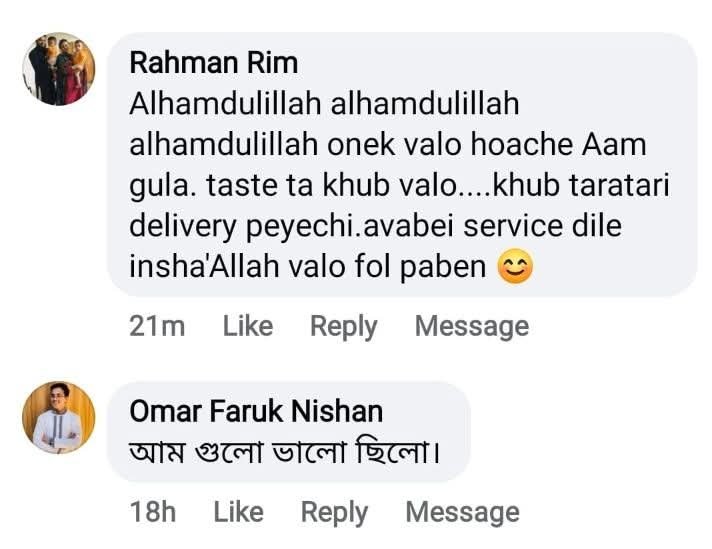
Task: Open Rahman Rim's profile picture
Action: 59,69
